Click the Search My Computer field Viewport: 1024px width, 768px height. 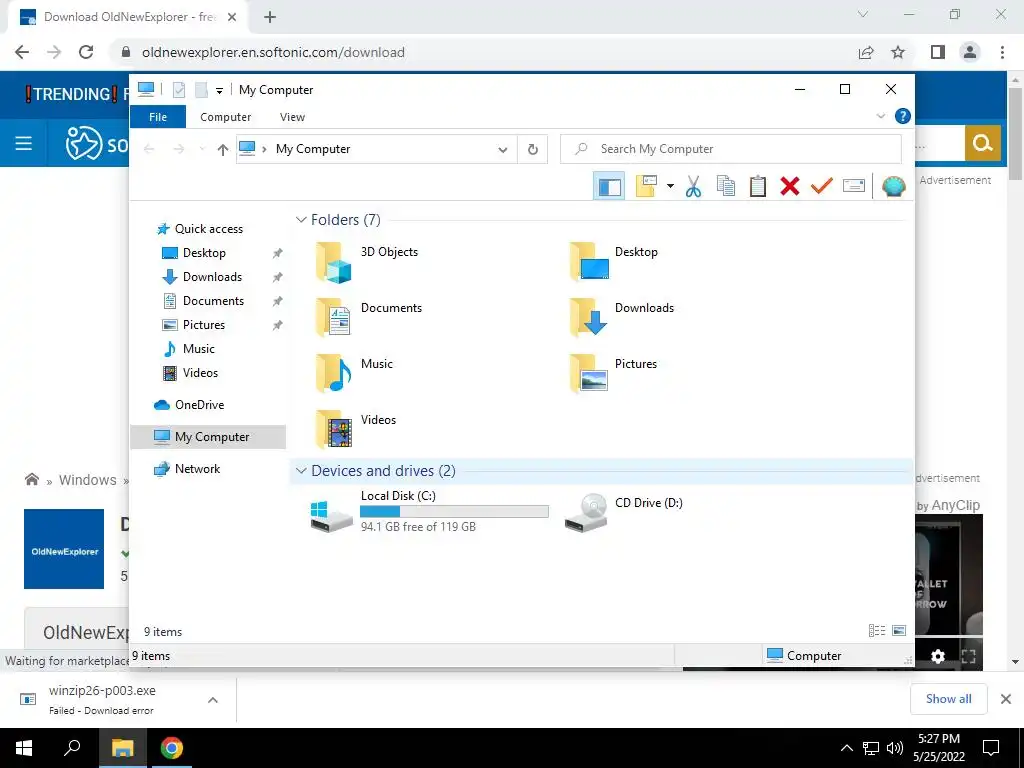click(731, 149)
